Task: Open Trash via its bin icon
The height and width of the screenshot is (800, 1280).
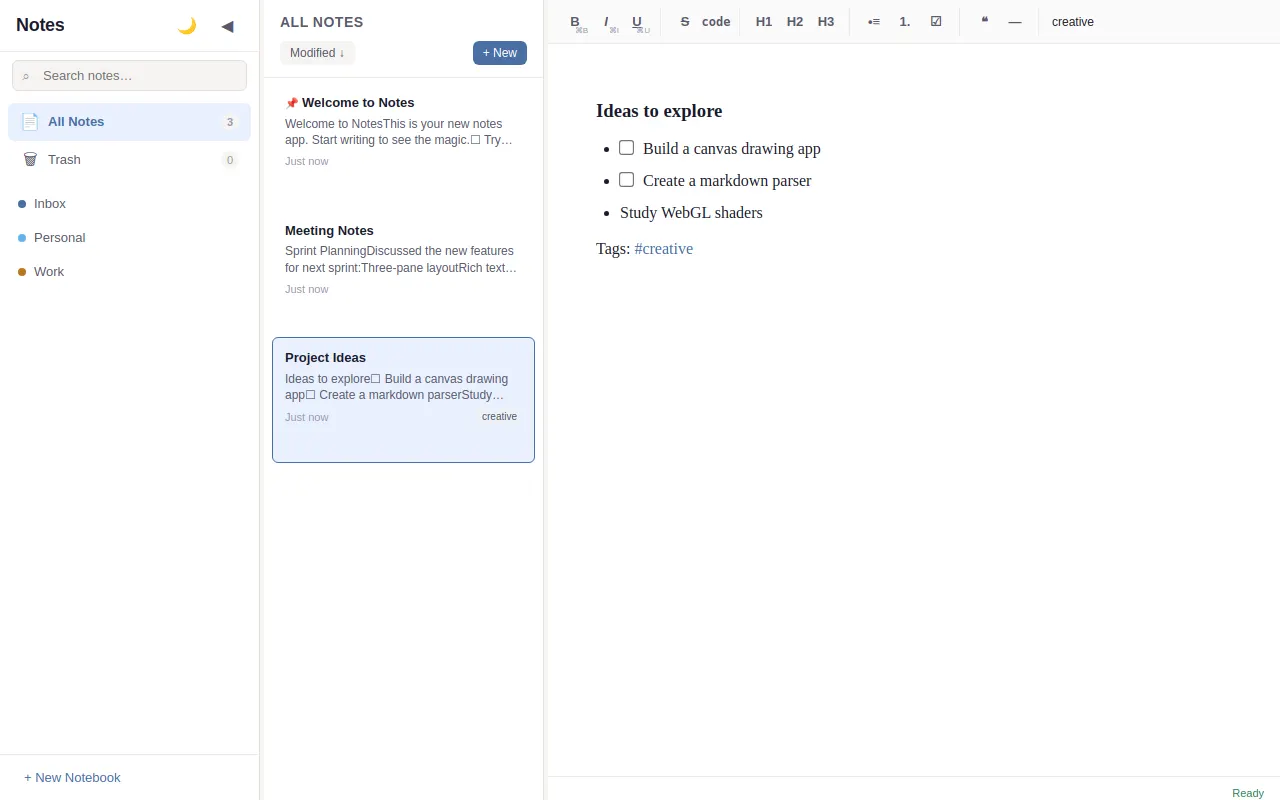Action: (30, 160)
